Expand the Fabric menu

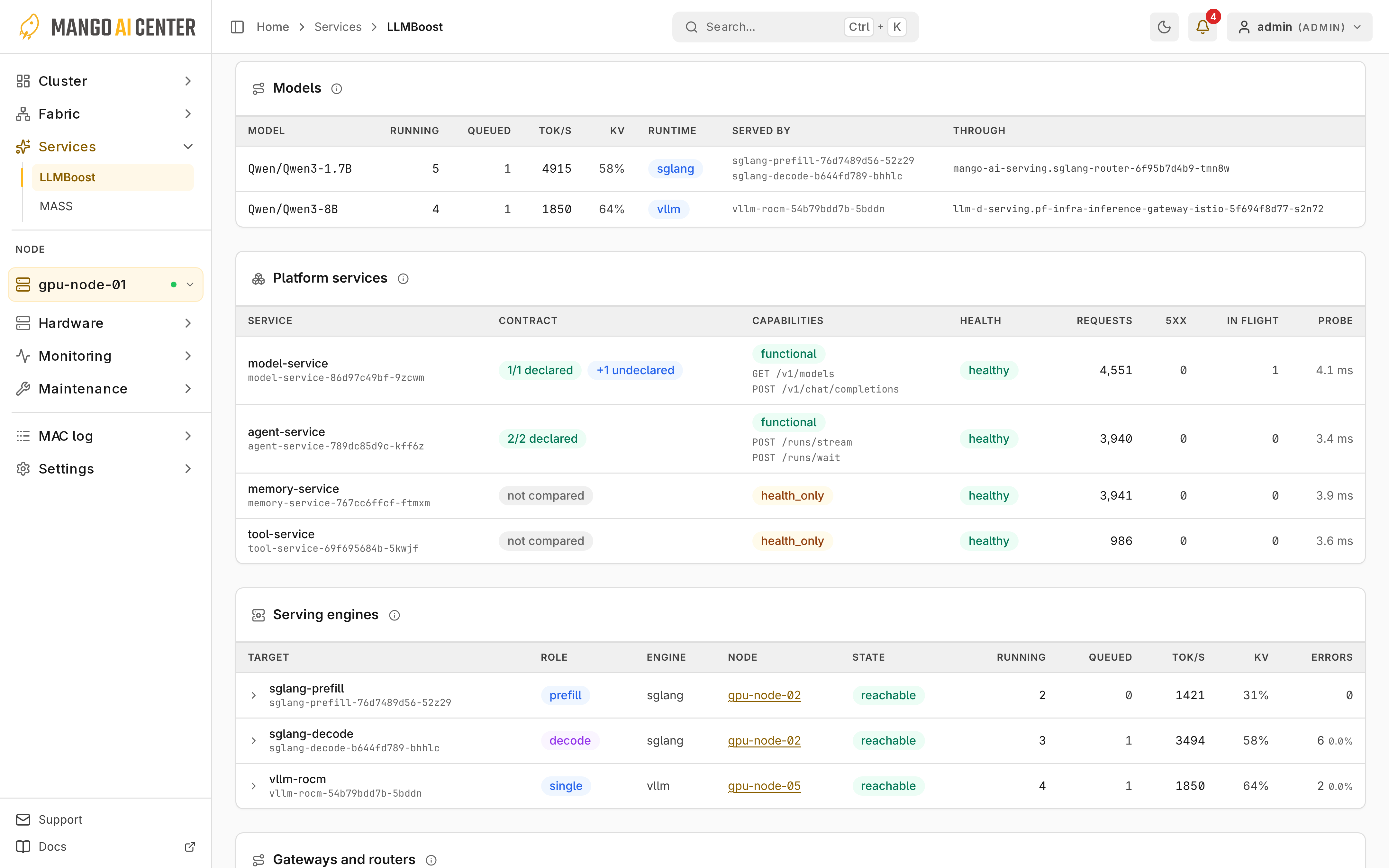(105, 114)
